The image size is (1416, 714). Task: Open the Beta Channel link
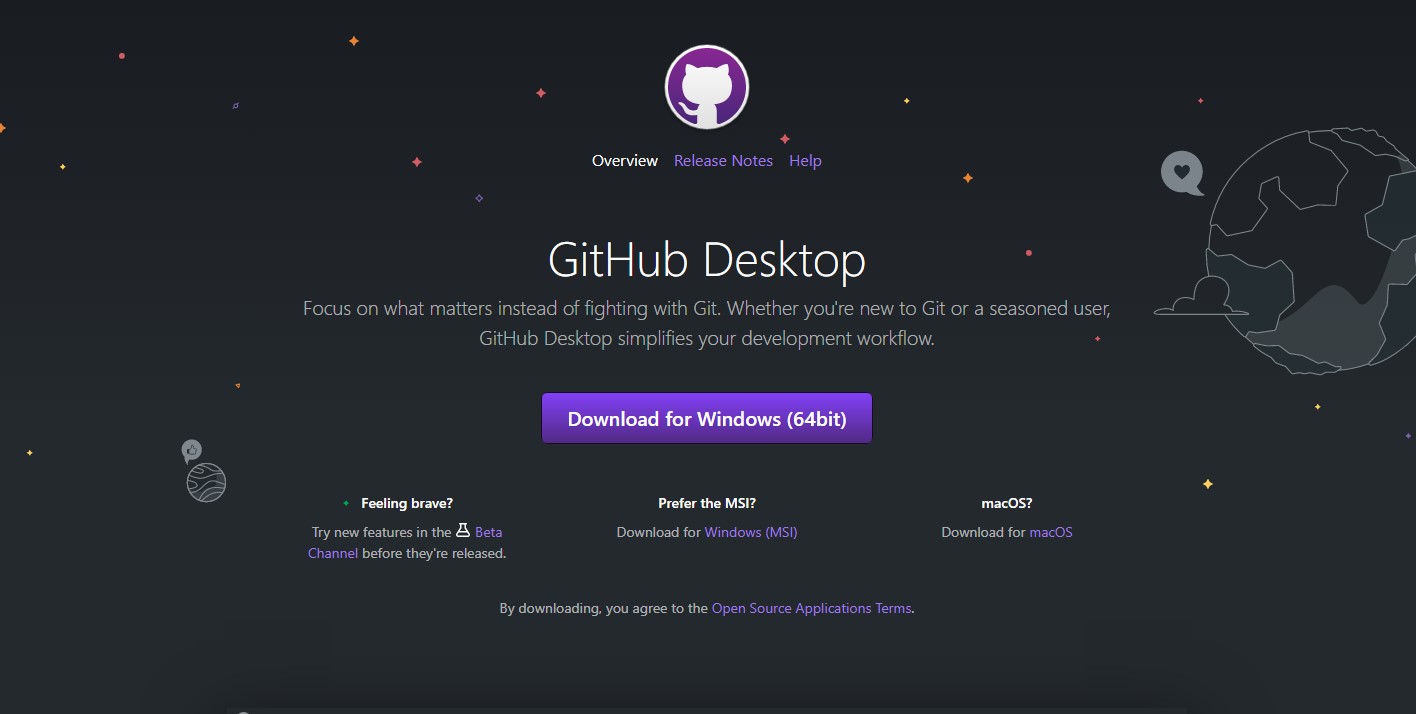[489, 532]
